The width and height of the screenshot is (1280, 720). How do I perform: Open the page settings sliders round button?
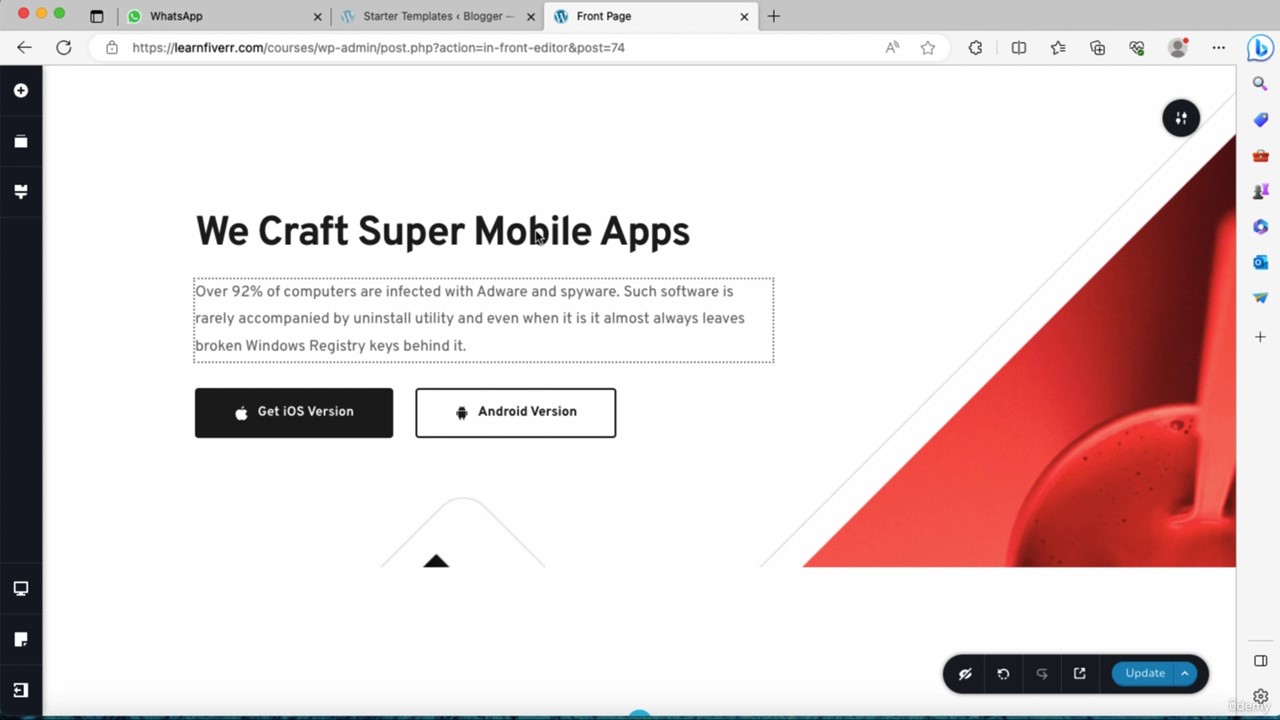coord(1181,118)
